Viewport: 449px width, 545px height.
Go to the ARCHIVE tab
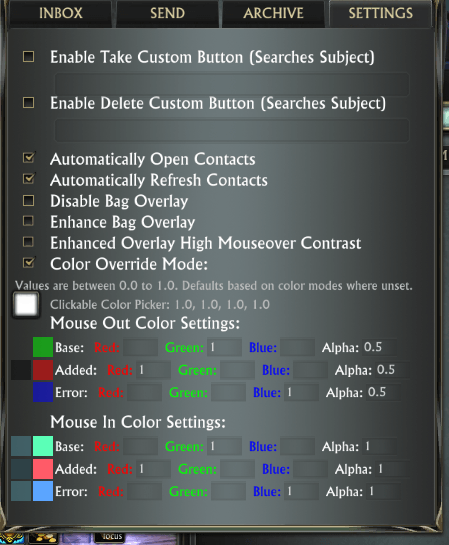tap(273, 14)
